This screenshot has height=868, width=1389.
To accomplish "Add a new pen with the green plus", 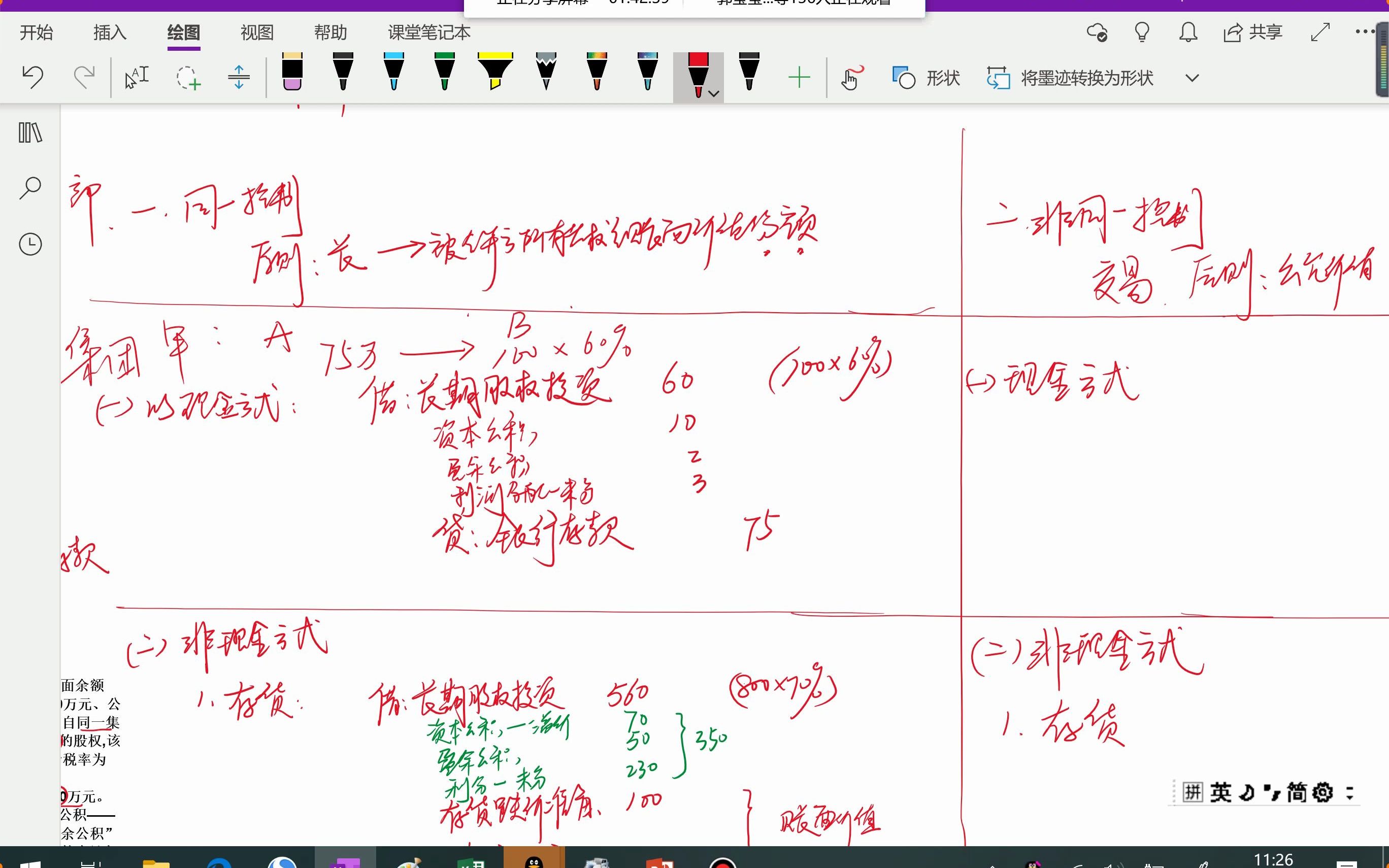I will (x=799, y=78).
